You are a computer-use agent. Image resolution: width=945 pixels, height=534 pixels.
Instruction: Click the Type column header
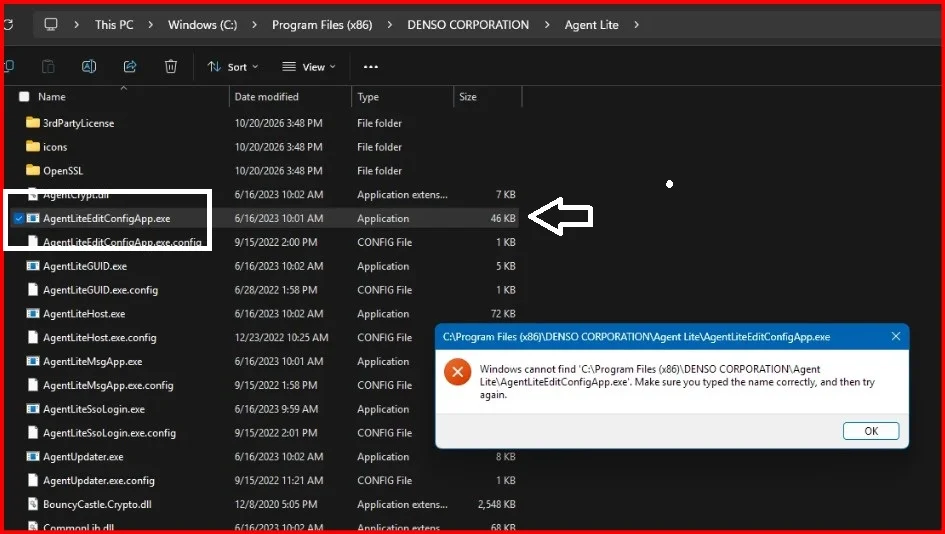(368, 96)
